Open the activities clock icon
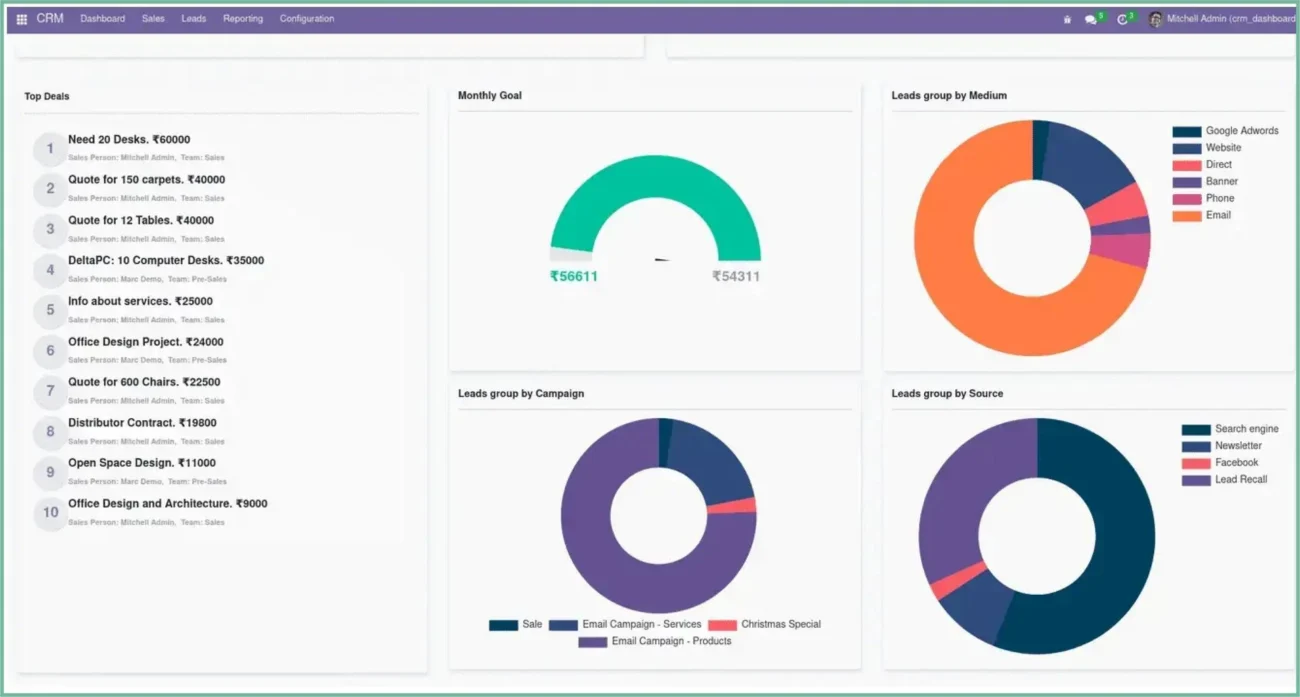 (x=1122, y=17)
